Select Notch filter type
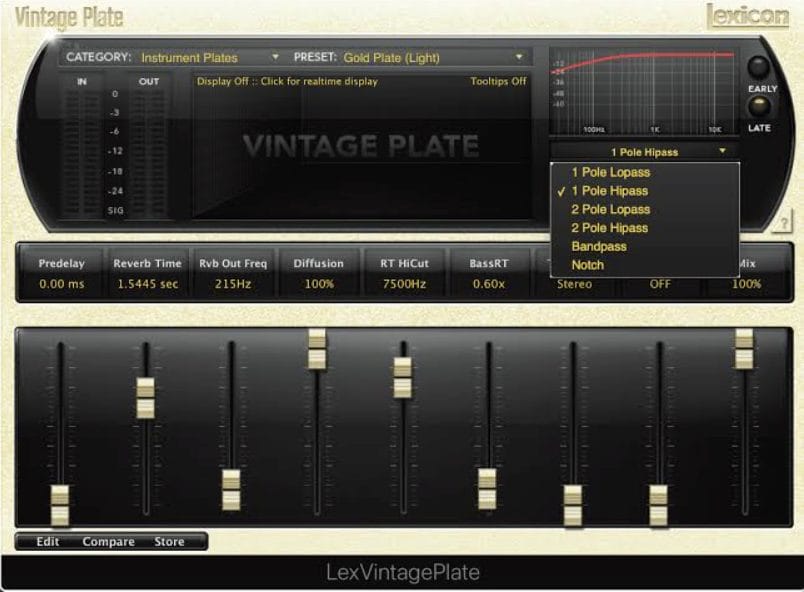Image resolution: width=804 pixels, height=592 pixels. coord(588,265)
